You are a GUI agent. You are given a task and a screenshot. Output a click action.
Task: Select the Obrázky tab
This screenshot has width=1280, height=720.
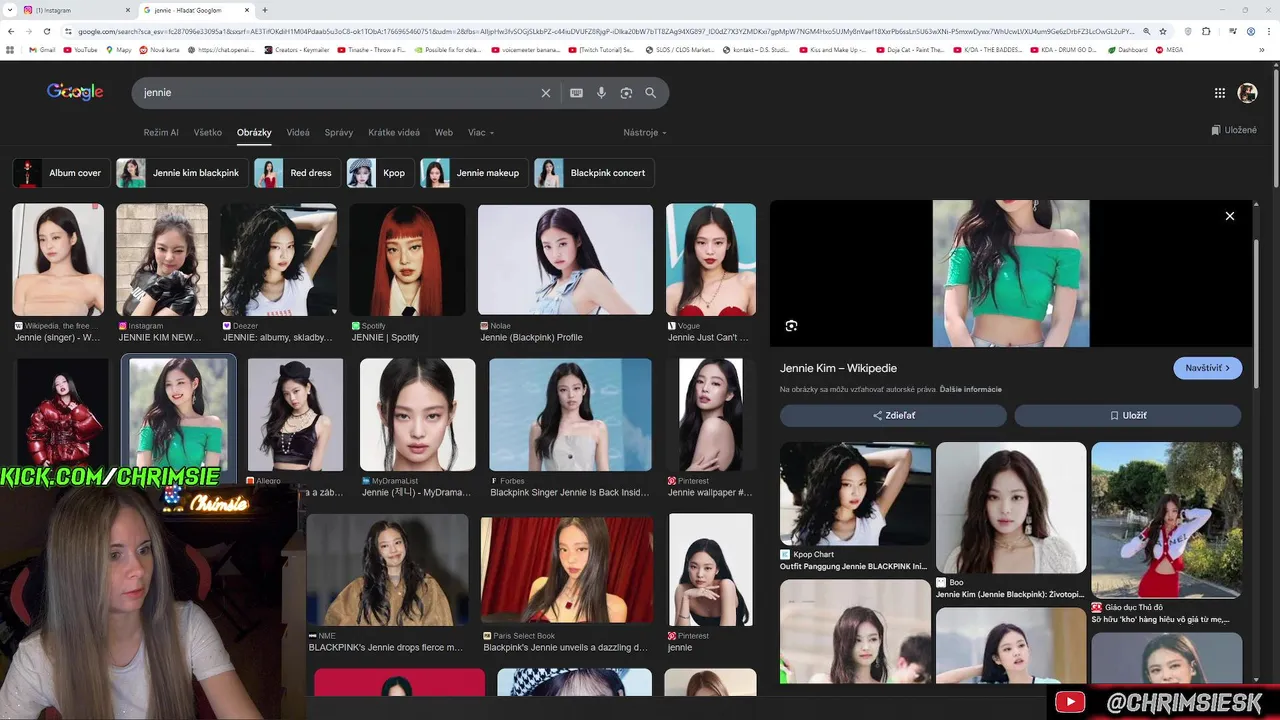click(254, 132)
